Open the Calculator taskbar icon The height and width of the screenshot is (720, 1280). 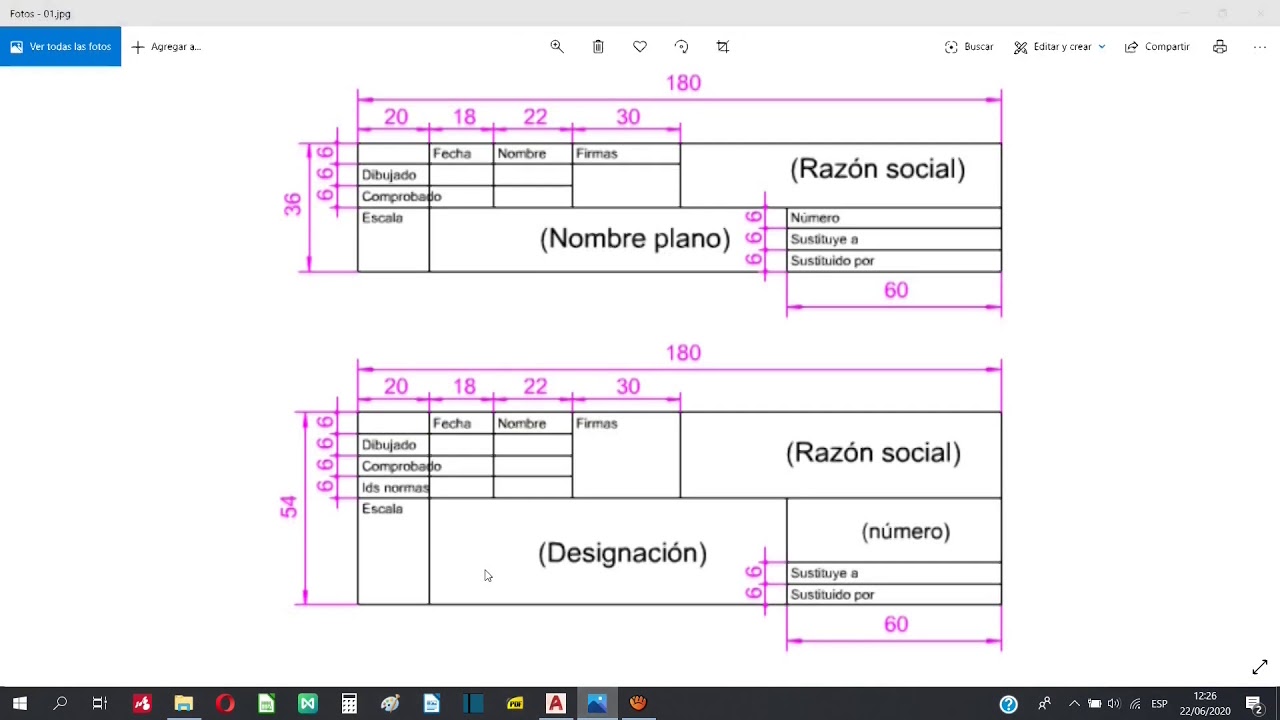349,704
